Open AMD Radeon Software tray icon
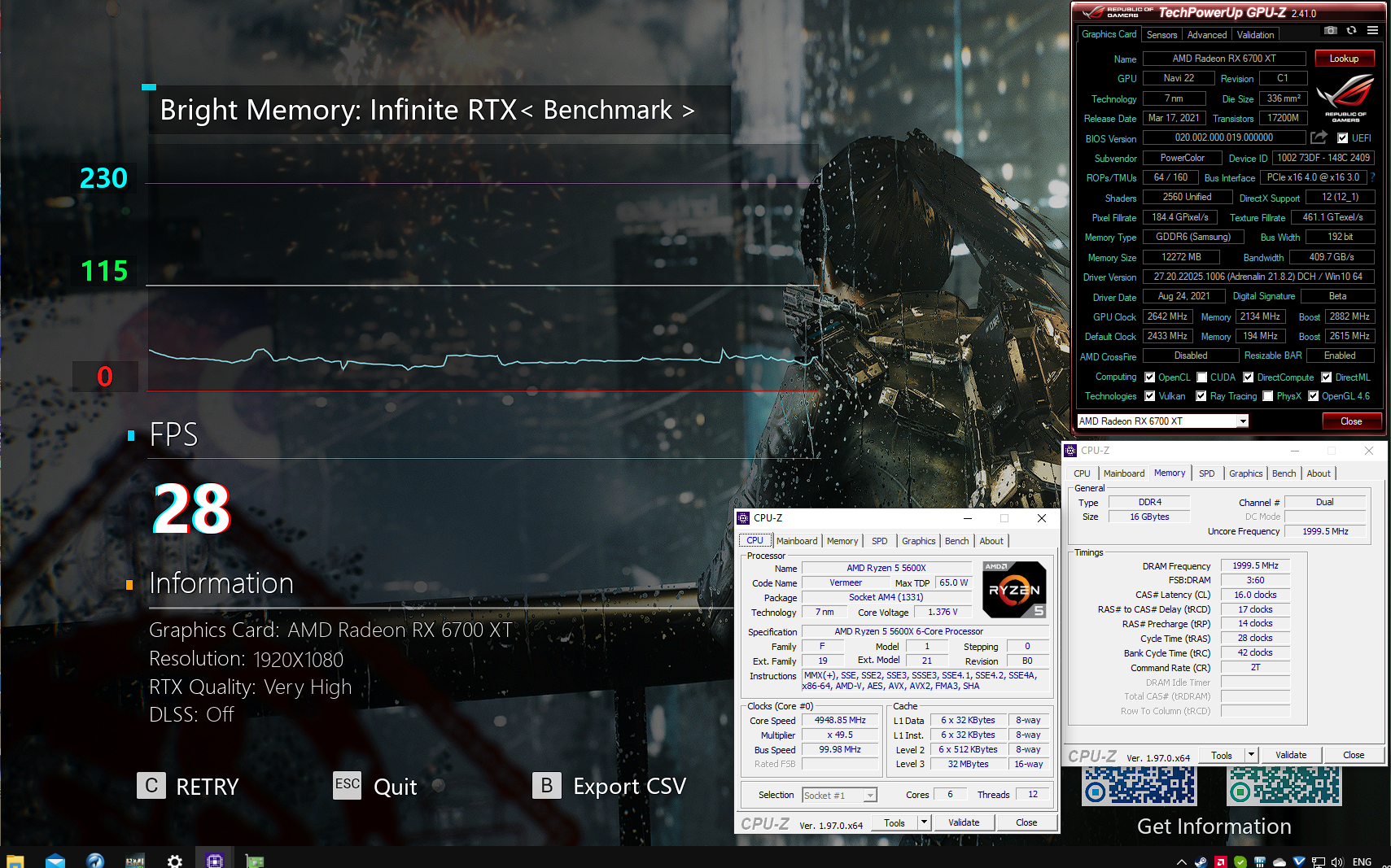 (x=1220, y=861)
